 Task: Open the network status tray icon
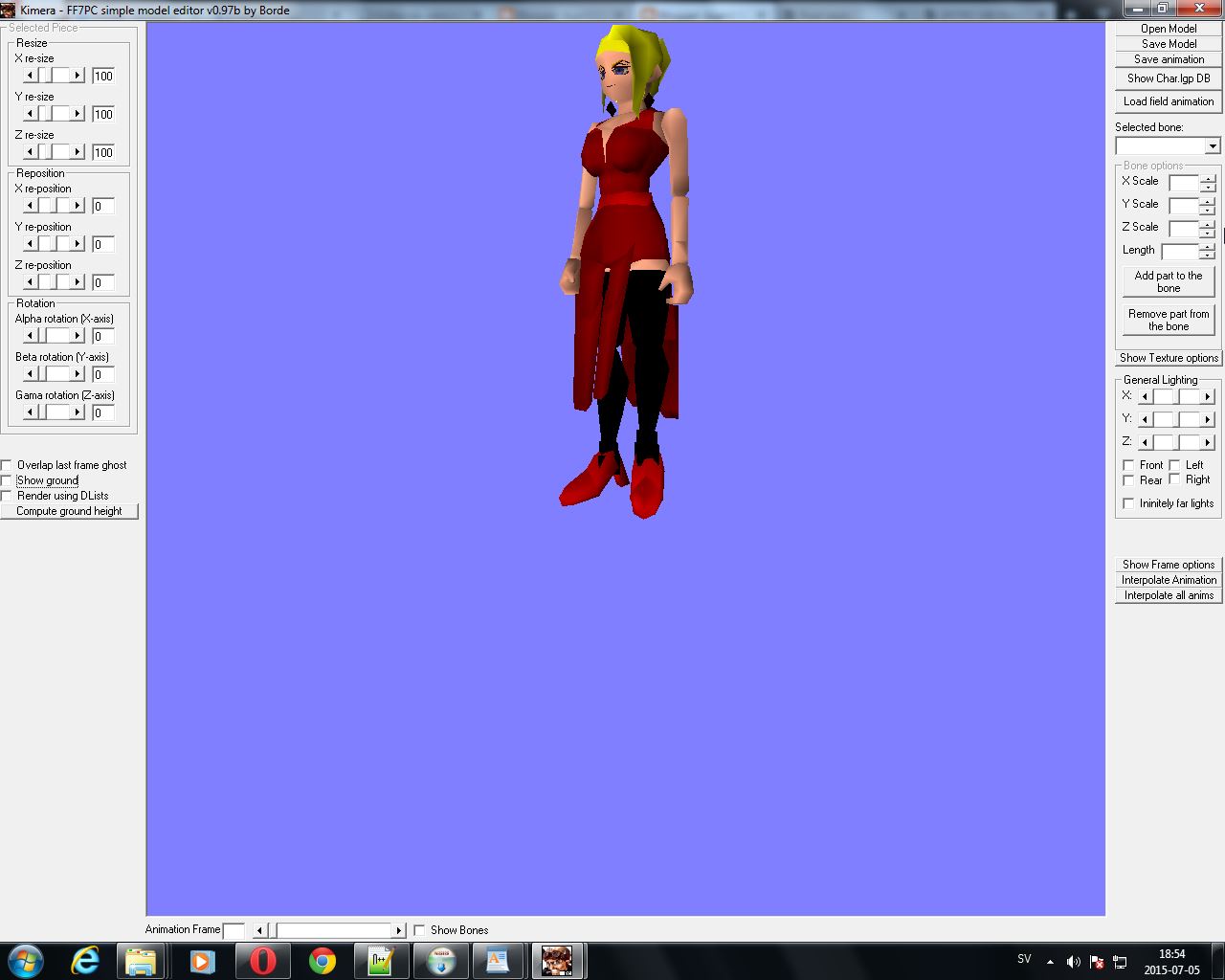point(1119,962)
